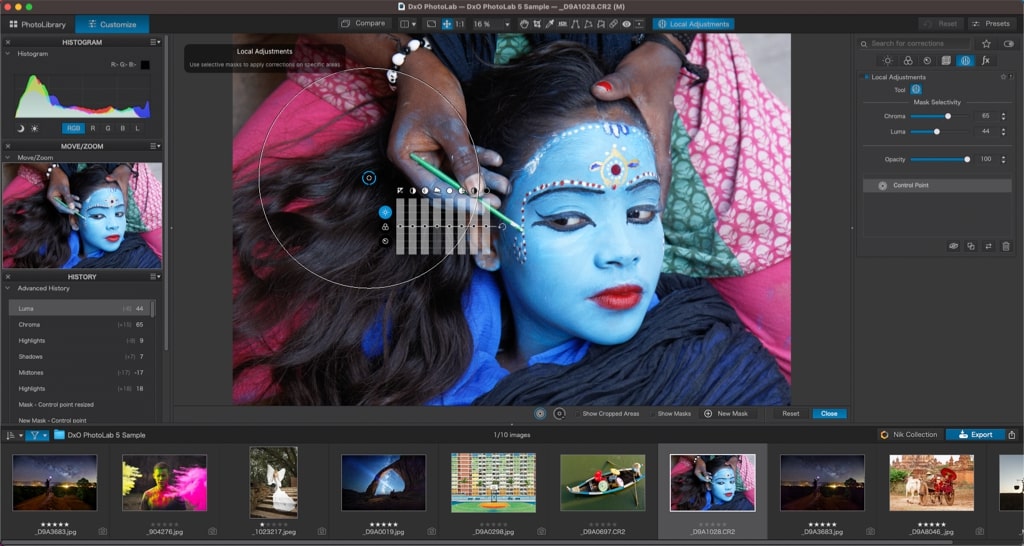Open the fx effects palette icon
Viewport: 1024px width, 546px height.
click(x=985, y=61)
